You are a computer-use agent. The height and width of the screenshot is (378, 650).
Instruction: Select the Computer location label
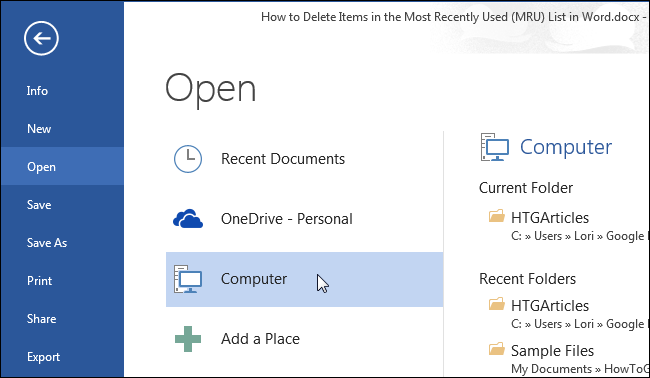254,279
